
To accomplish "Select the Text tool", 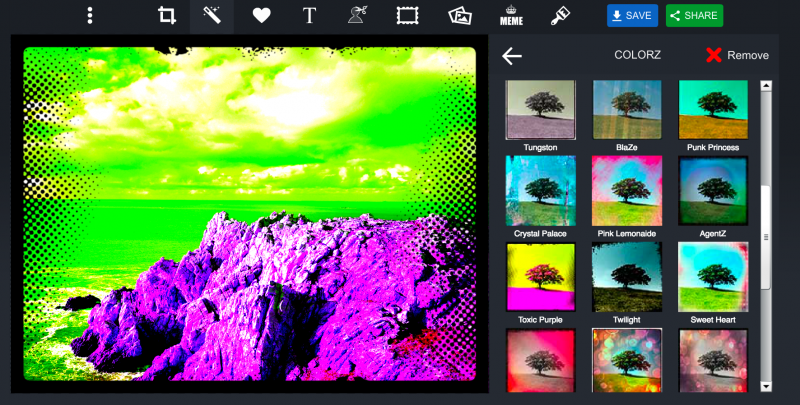I will [x=309, y=16].
